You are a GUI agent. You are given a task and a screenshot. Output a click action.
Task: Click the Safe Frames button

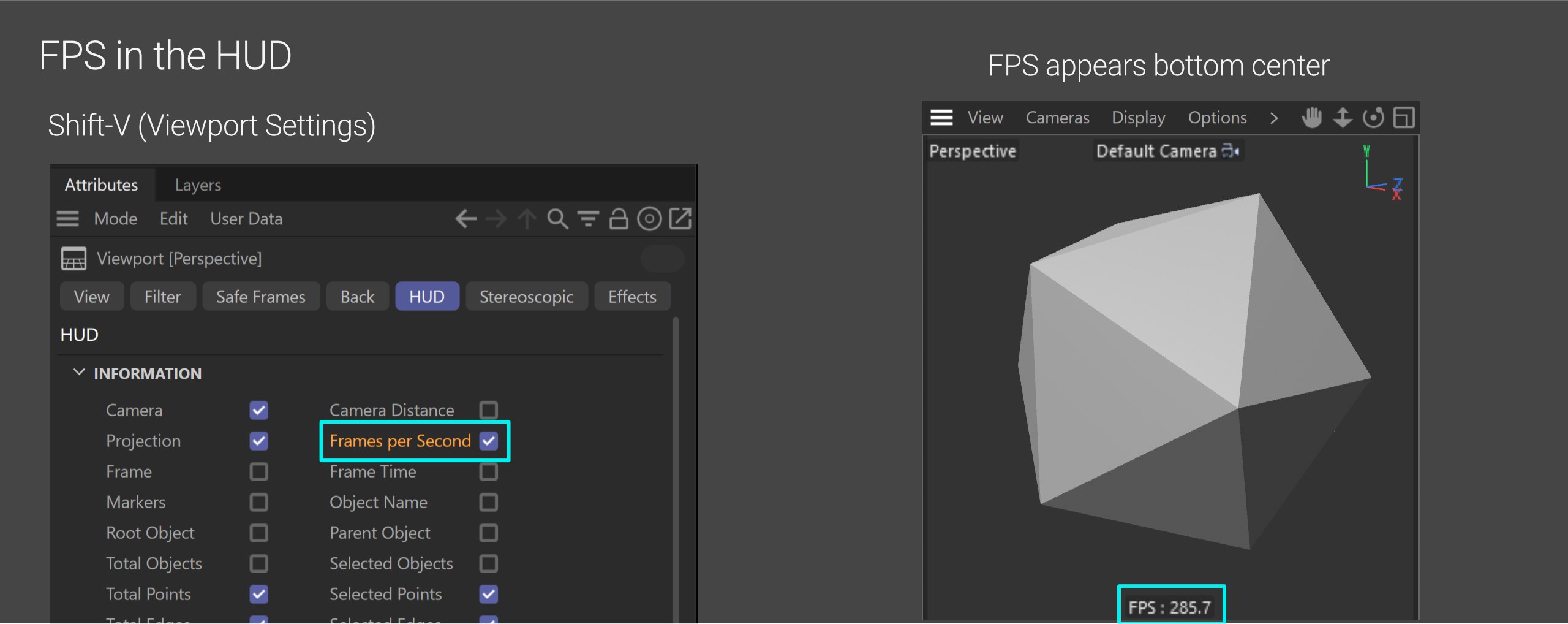click(x=260, y=296)
